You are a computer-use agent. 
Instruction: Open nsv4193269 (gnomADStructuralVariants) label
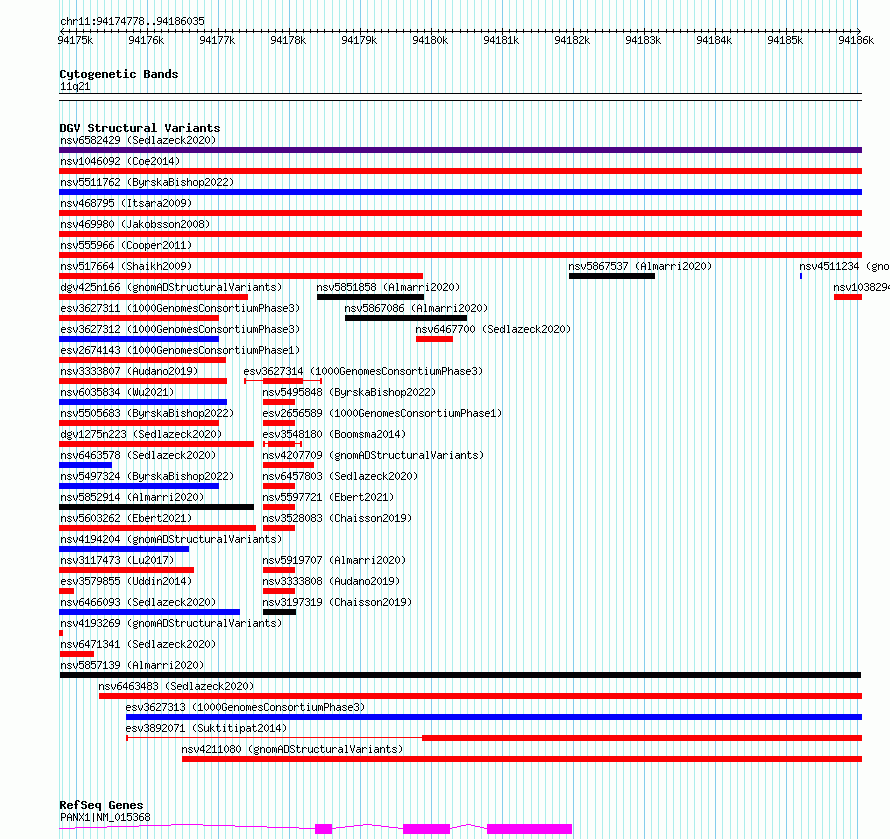[x=171, y=623]
